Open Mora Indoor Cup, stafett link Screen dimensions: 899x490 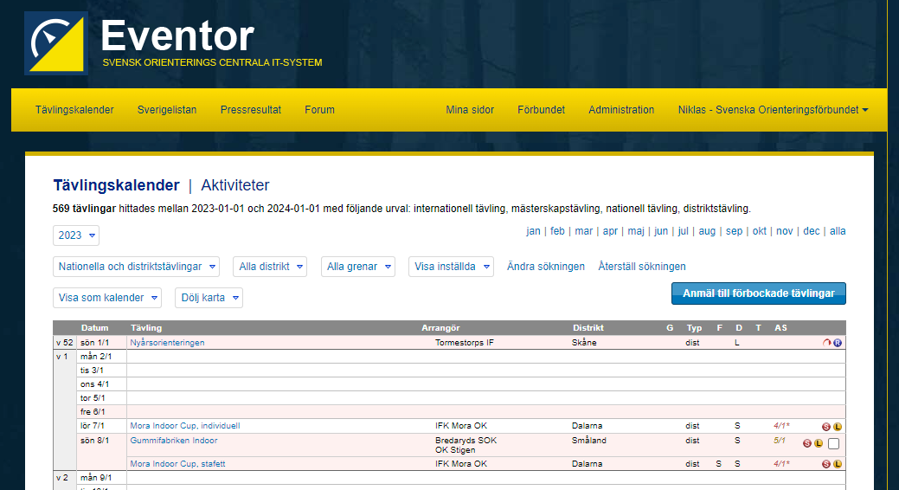pos(177,464)
